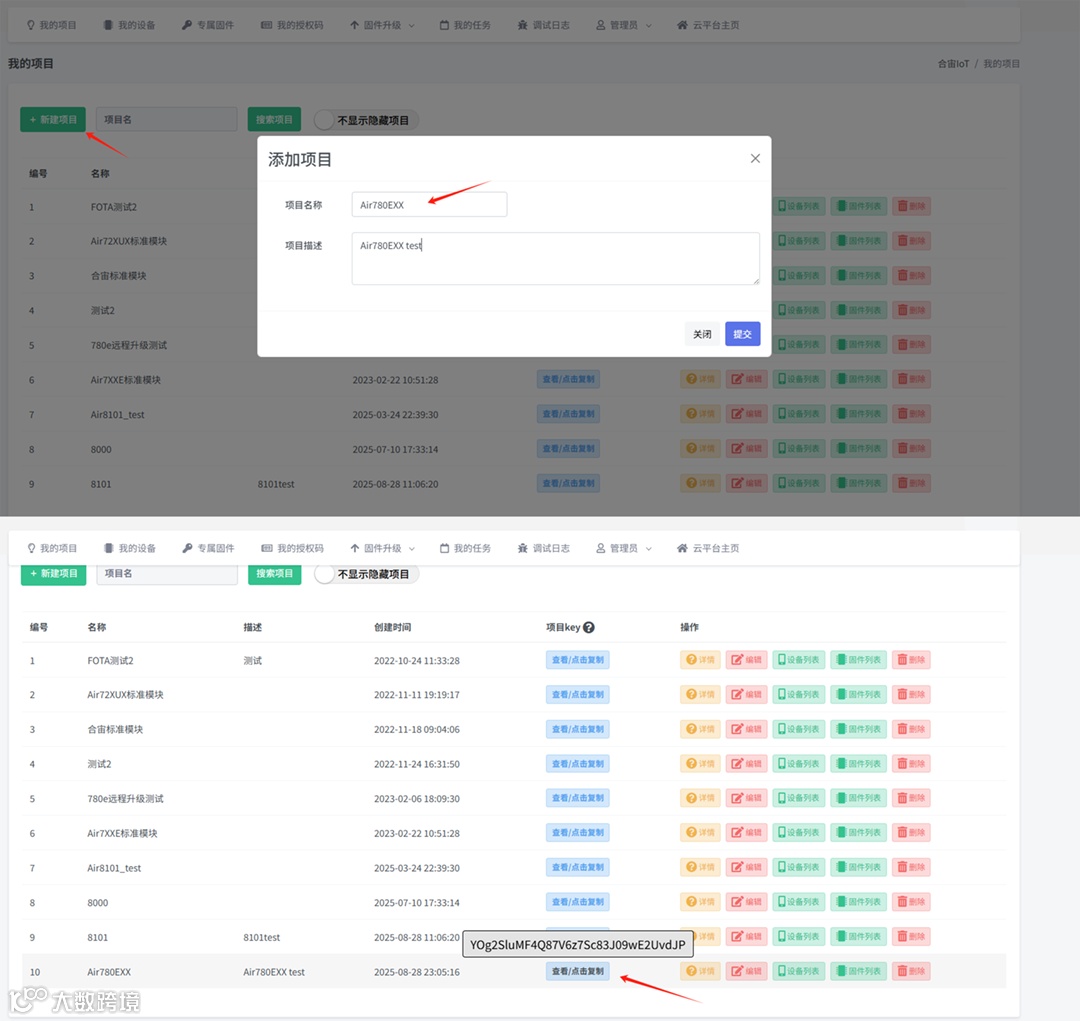
Task: Click the 项目描述 text area in dialog
Action: 555,258
